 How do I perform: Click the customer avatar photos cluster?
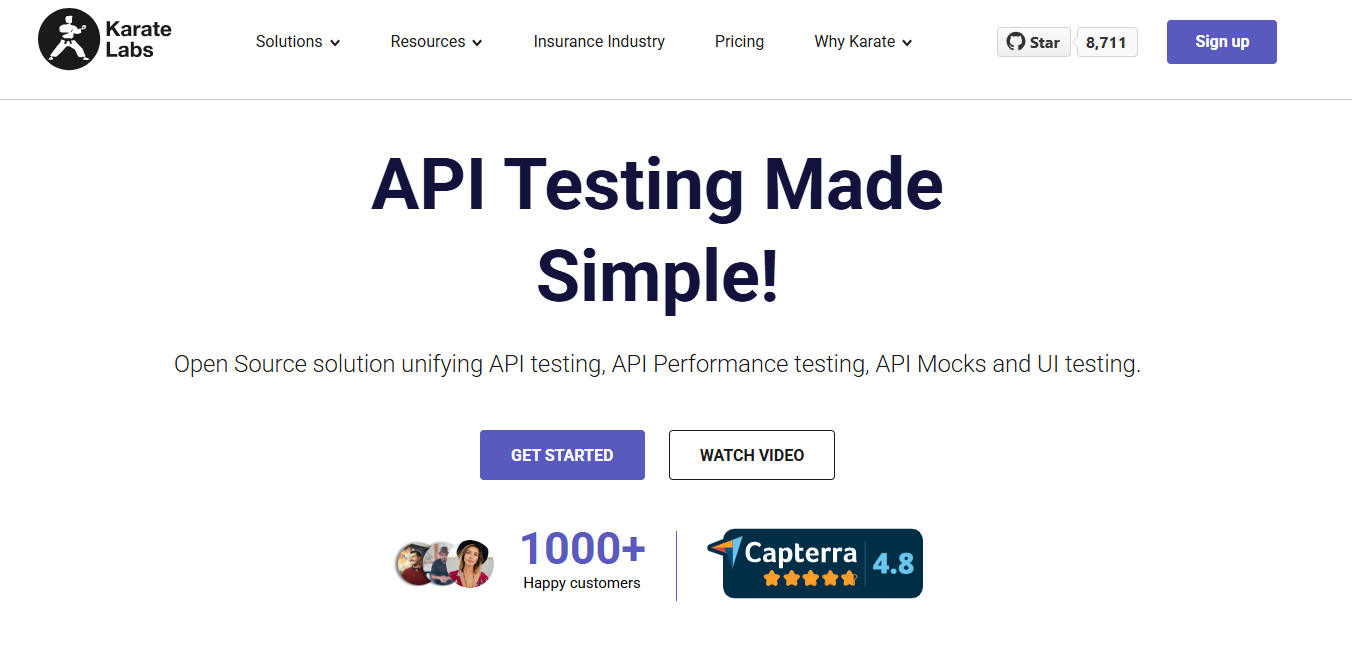(x=443, y=563)
